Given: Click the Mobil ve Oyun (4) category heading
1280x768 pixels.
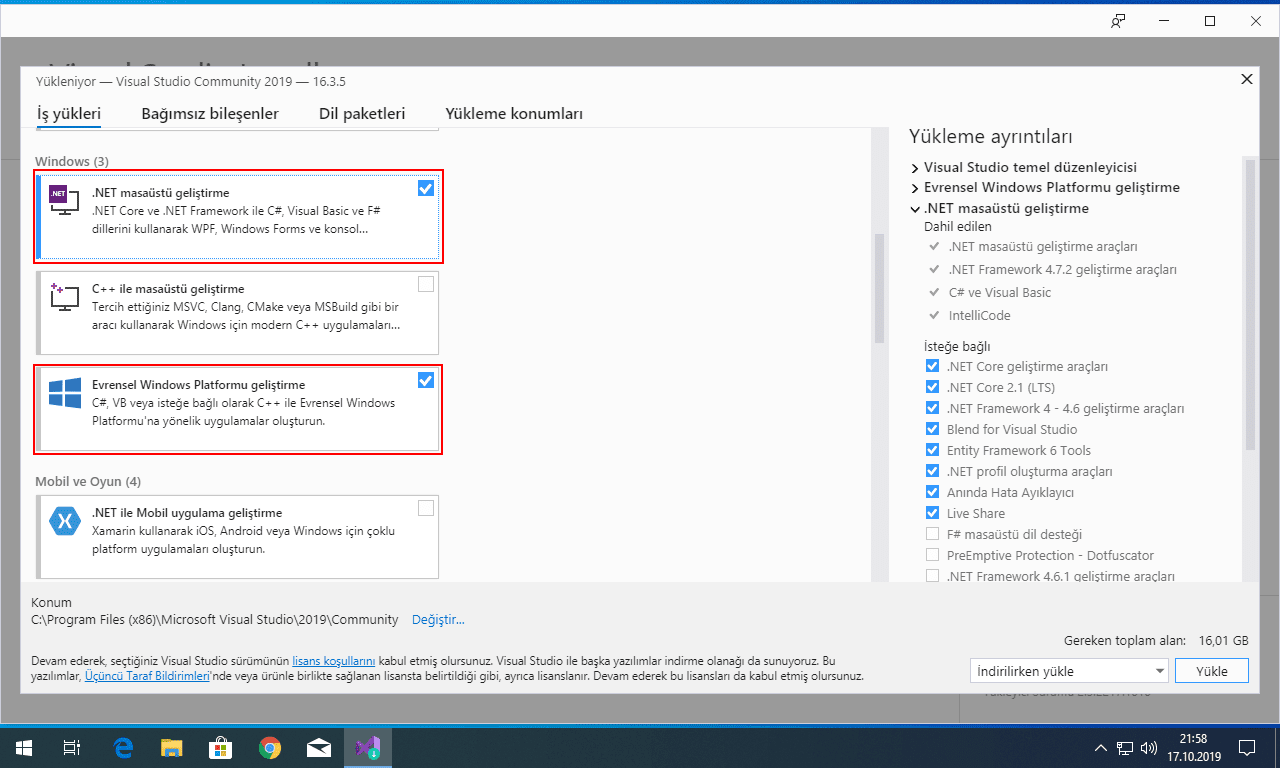Looking at the screenshot, I should coord(88,481).
